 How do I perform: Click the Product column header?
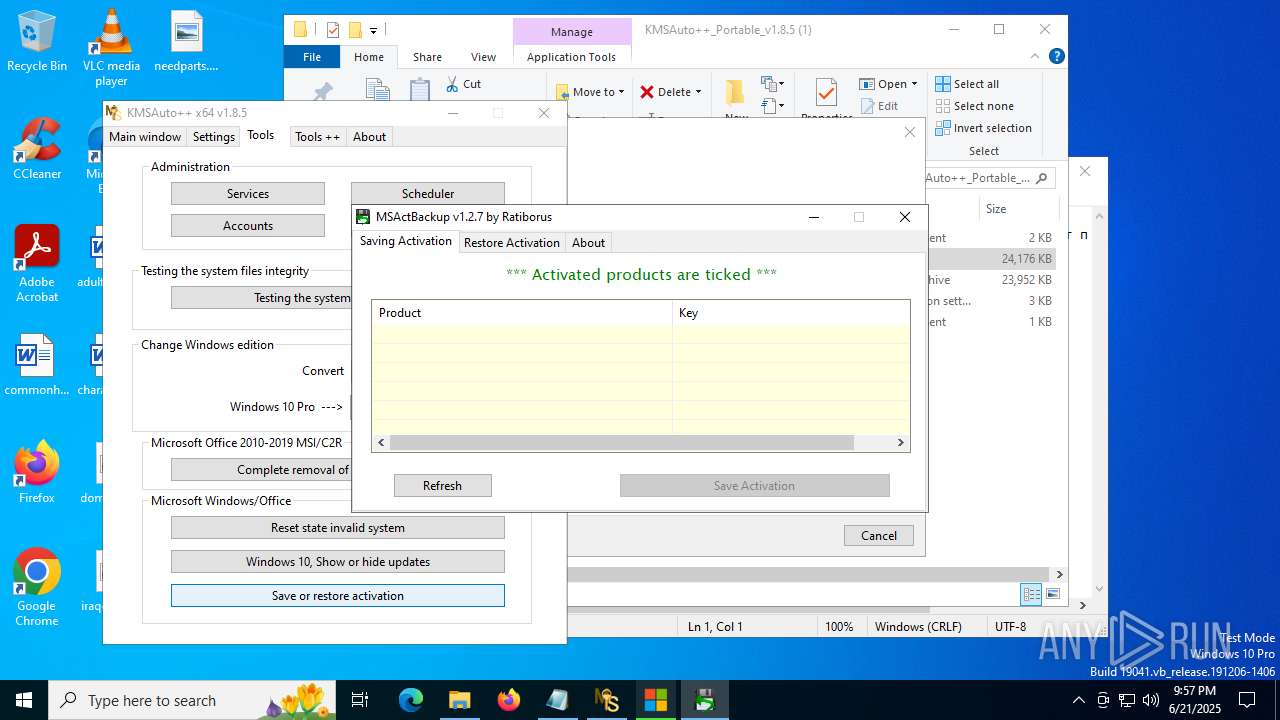pyautogui.click(x=522, y=313)
